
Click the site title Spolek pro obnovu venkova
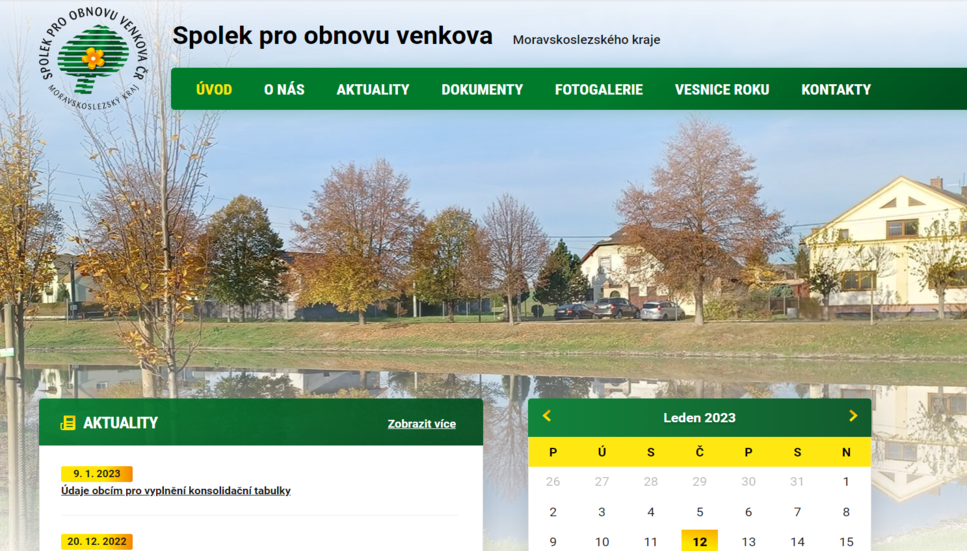332,36
